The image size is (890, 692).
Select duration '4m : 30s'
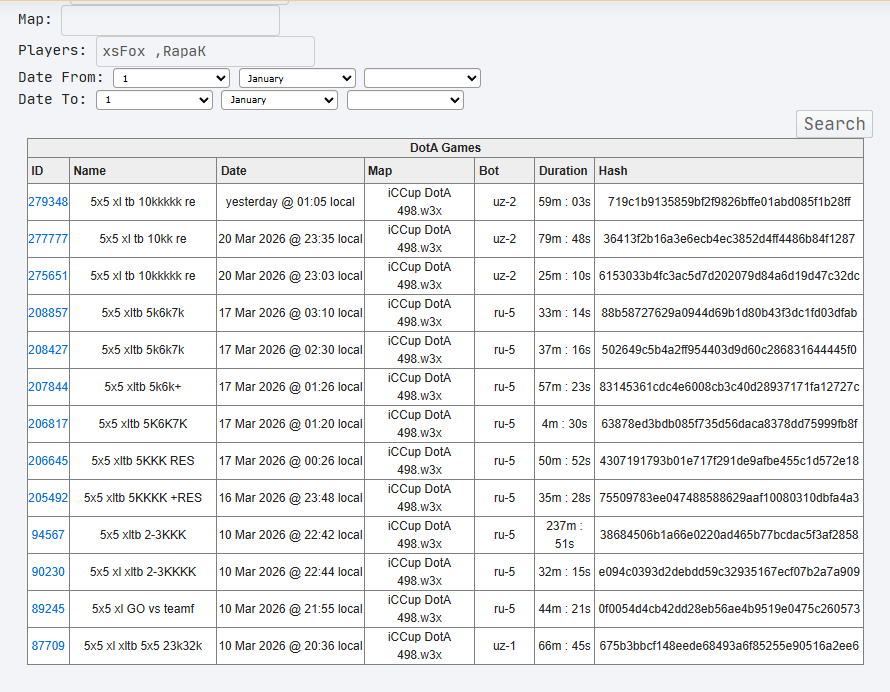tap(564, 423)
